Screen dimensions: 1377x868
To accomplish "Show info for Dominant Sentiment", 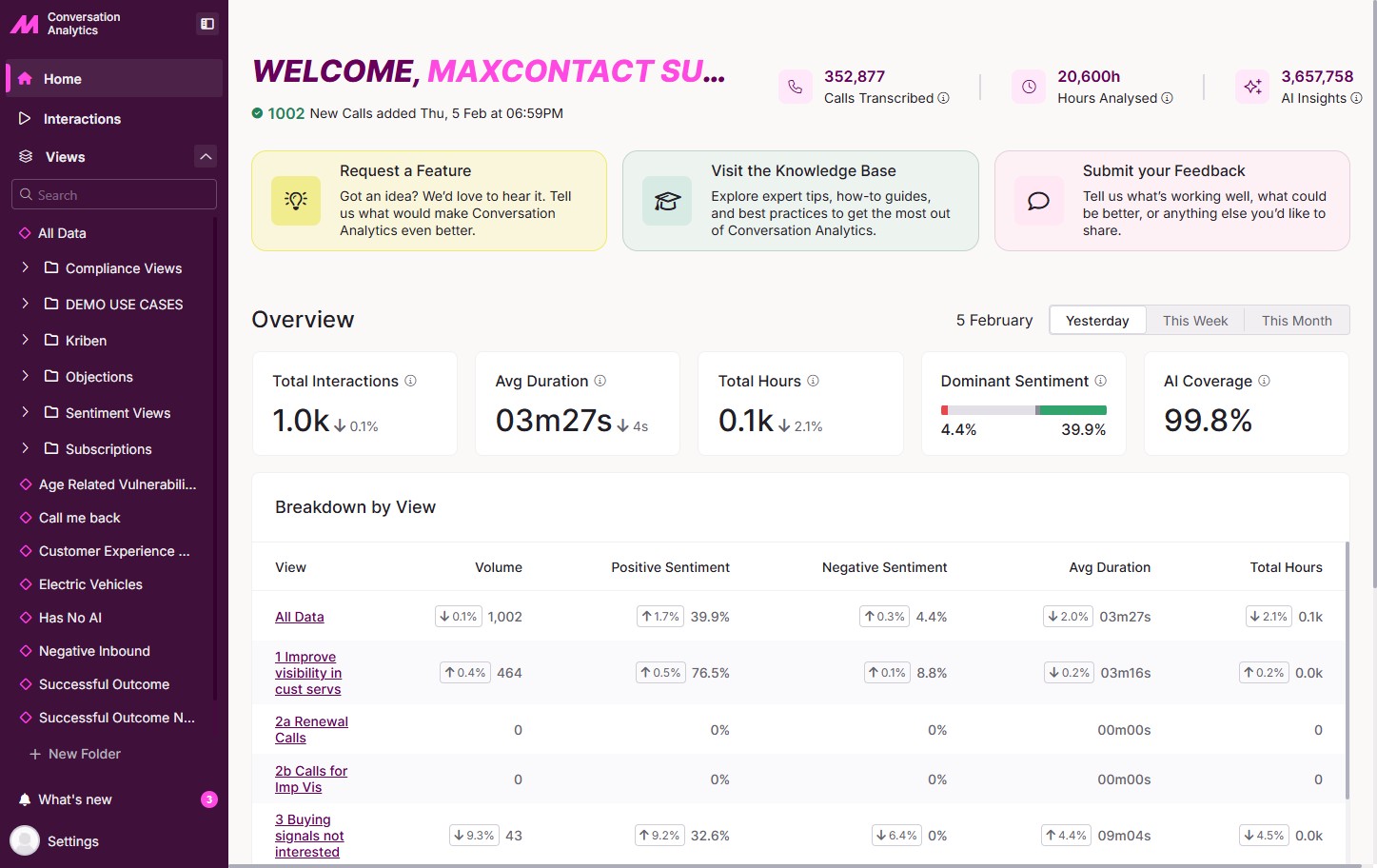I will [1101, 381].
